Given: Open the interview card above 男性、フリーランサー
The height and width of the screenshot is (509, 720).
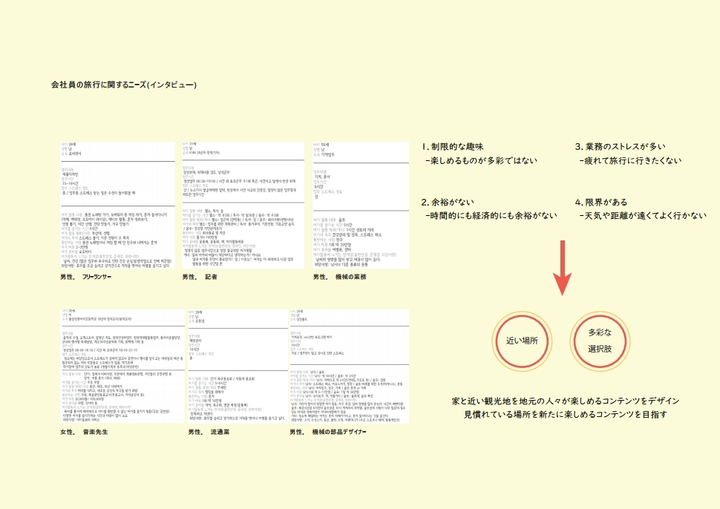Looking at the screenshot, I should pos(118,205).
